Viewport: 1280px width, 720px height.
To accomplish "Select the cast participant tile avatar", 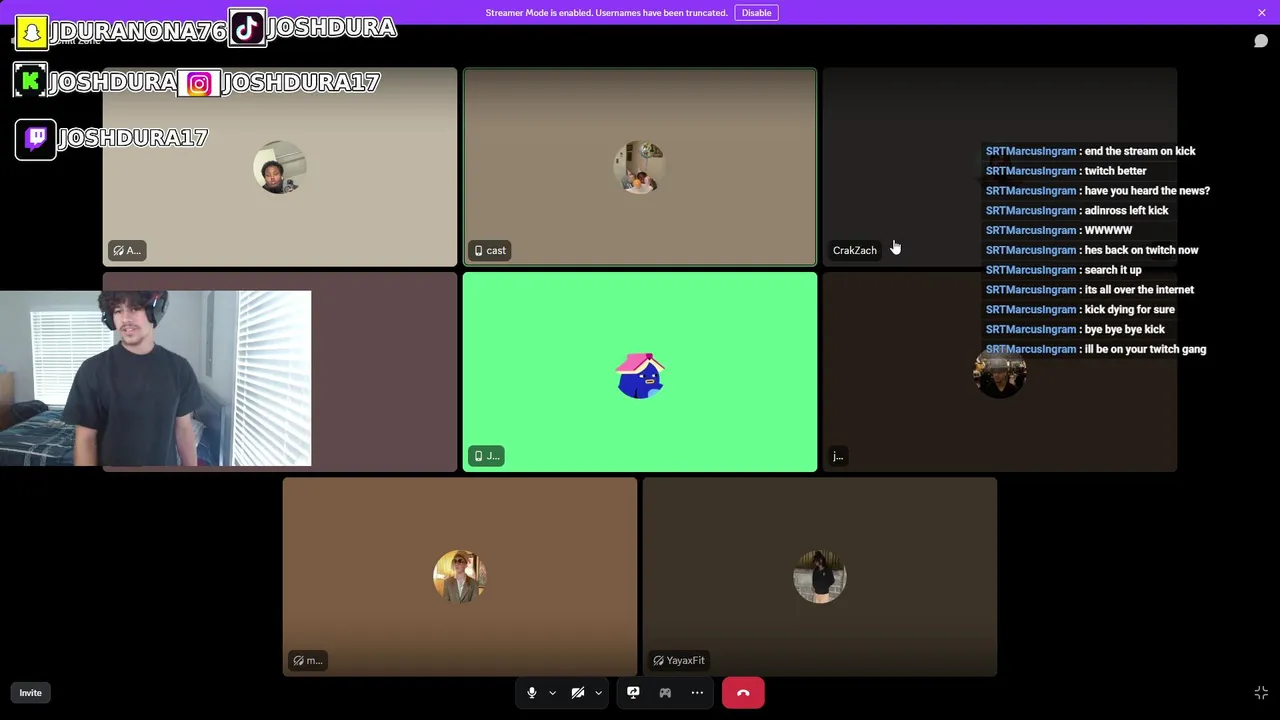I will pos(640,167).
